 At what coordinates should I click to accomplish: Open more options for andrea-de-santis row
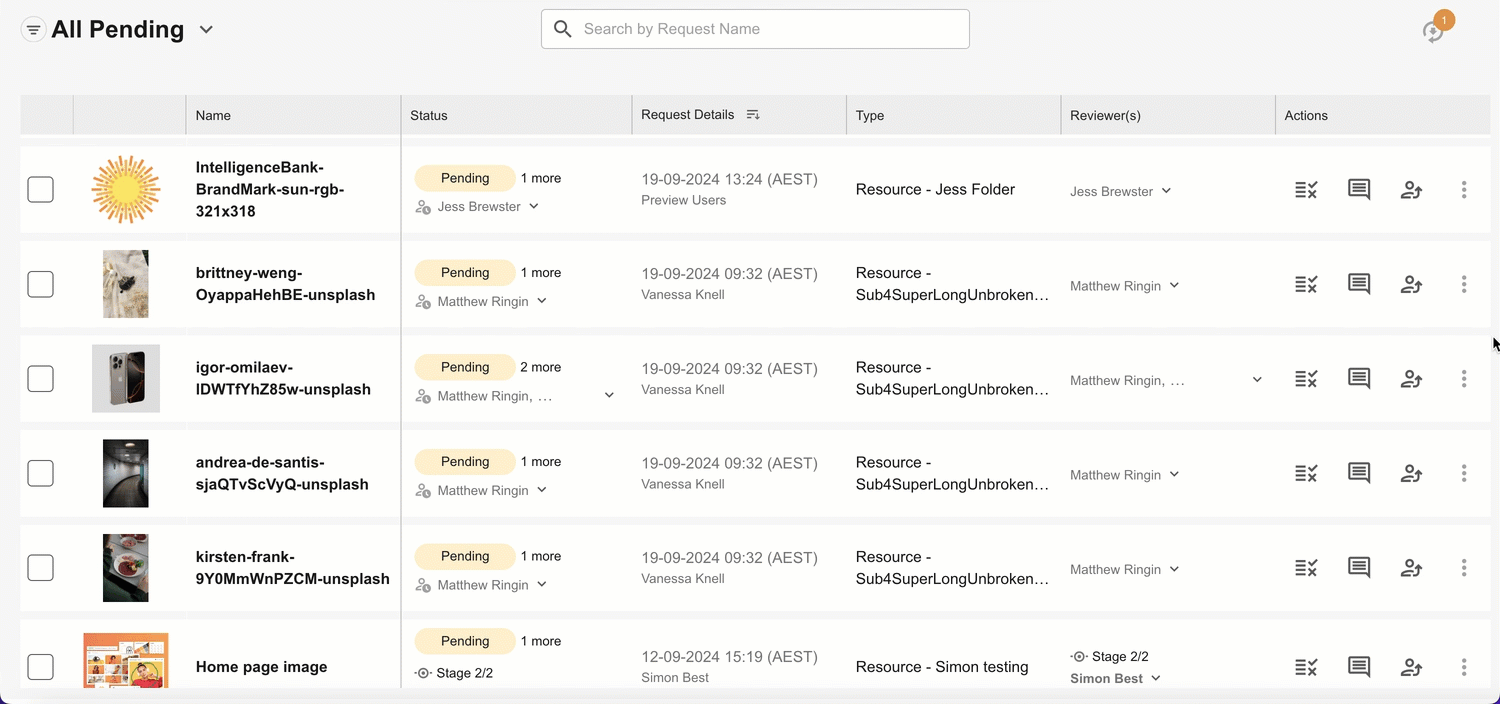point(1464,474)
